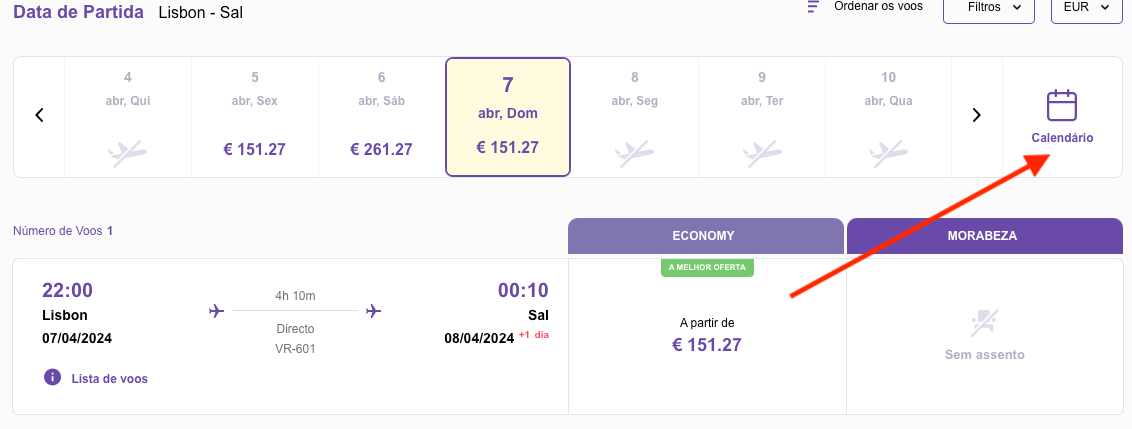Click the no-flight plane icon under 9 abr
The image size is (1132, 429).
click(762, 152)
